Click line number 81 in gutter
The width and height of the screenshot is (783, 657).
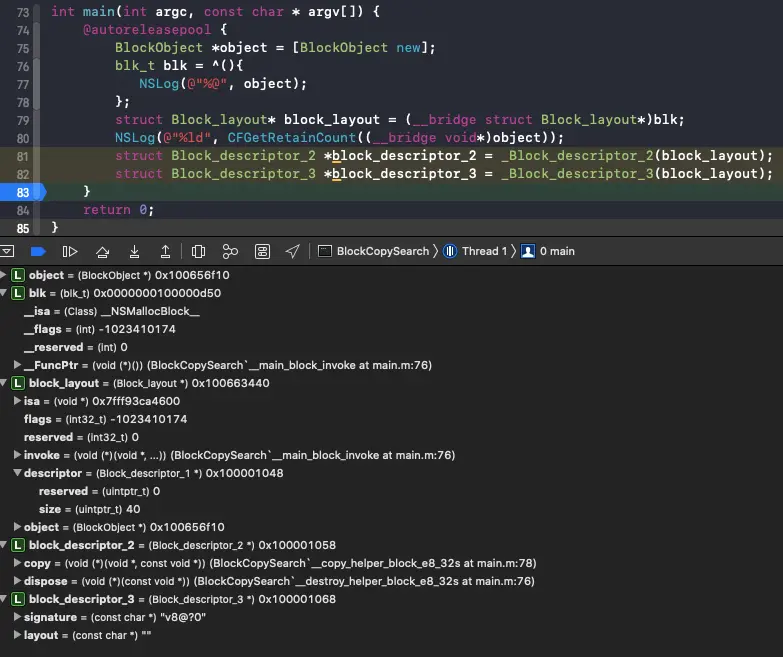click(22, 156)
